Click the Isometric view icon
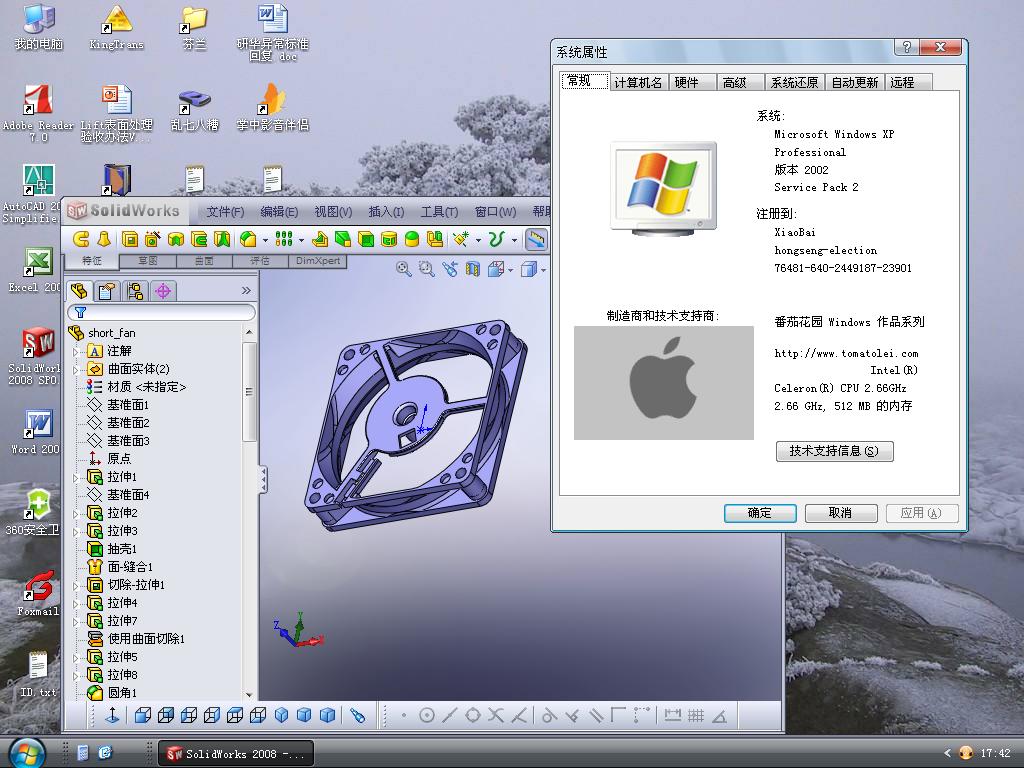 pos(281,715)
